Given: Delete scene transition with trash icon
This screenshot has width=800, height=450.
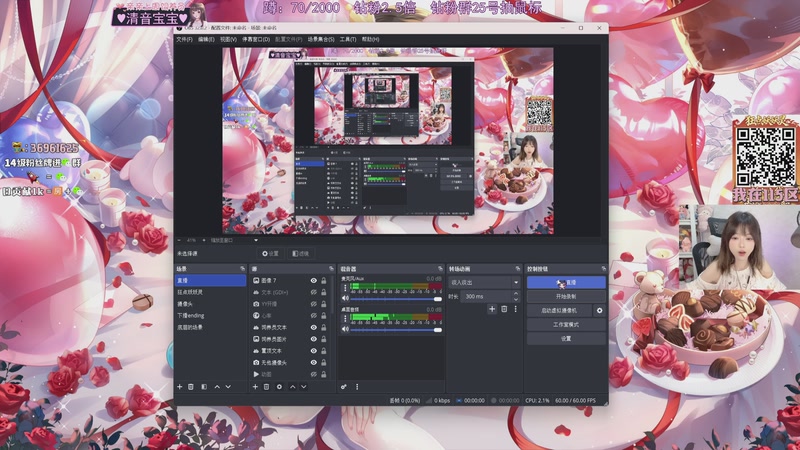Looking at the screenshot, I should coord(504,309).
